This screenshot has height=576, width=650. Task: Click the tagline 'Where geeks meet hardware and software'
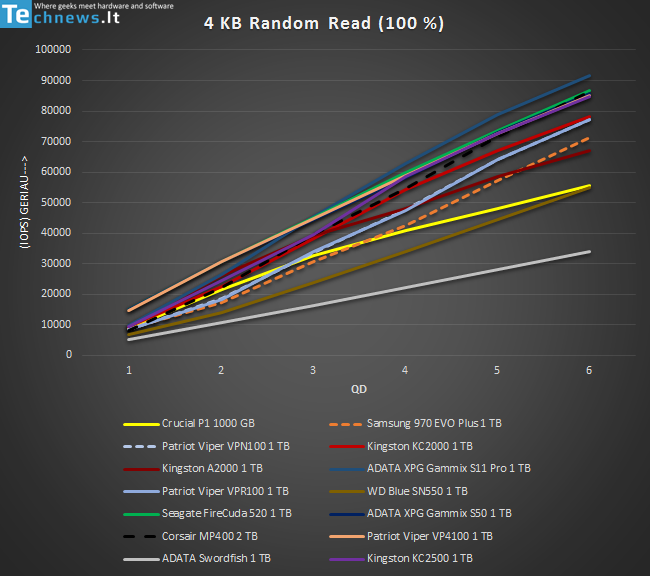point(104,6)
